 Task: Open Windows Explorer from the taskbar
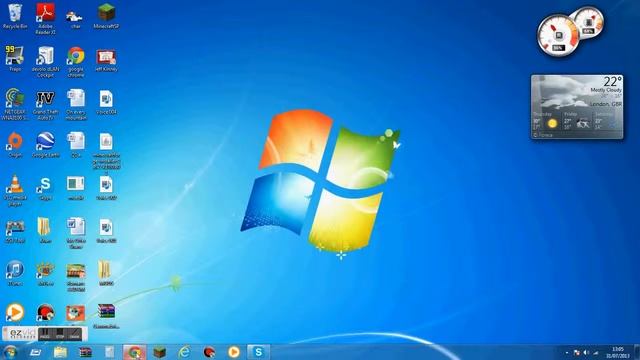tap(60, 352)
